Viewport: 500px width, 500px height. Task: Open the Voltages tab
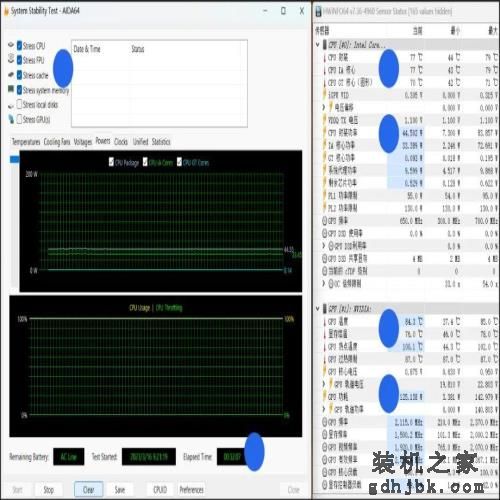click(83, 142)
